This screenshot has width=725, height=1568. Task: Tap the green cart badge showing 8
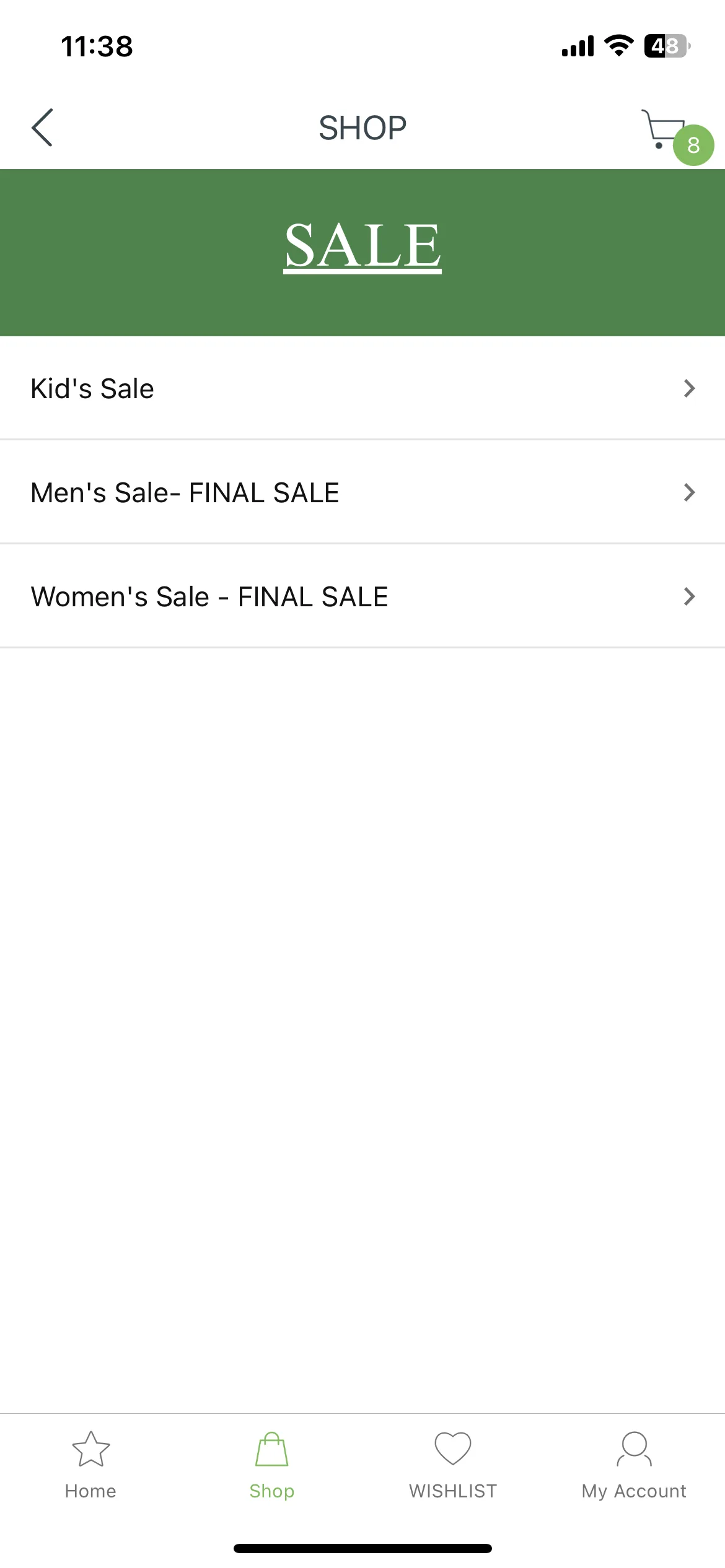click(x=693, y=146)
